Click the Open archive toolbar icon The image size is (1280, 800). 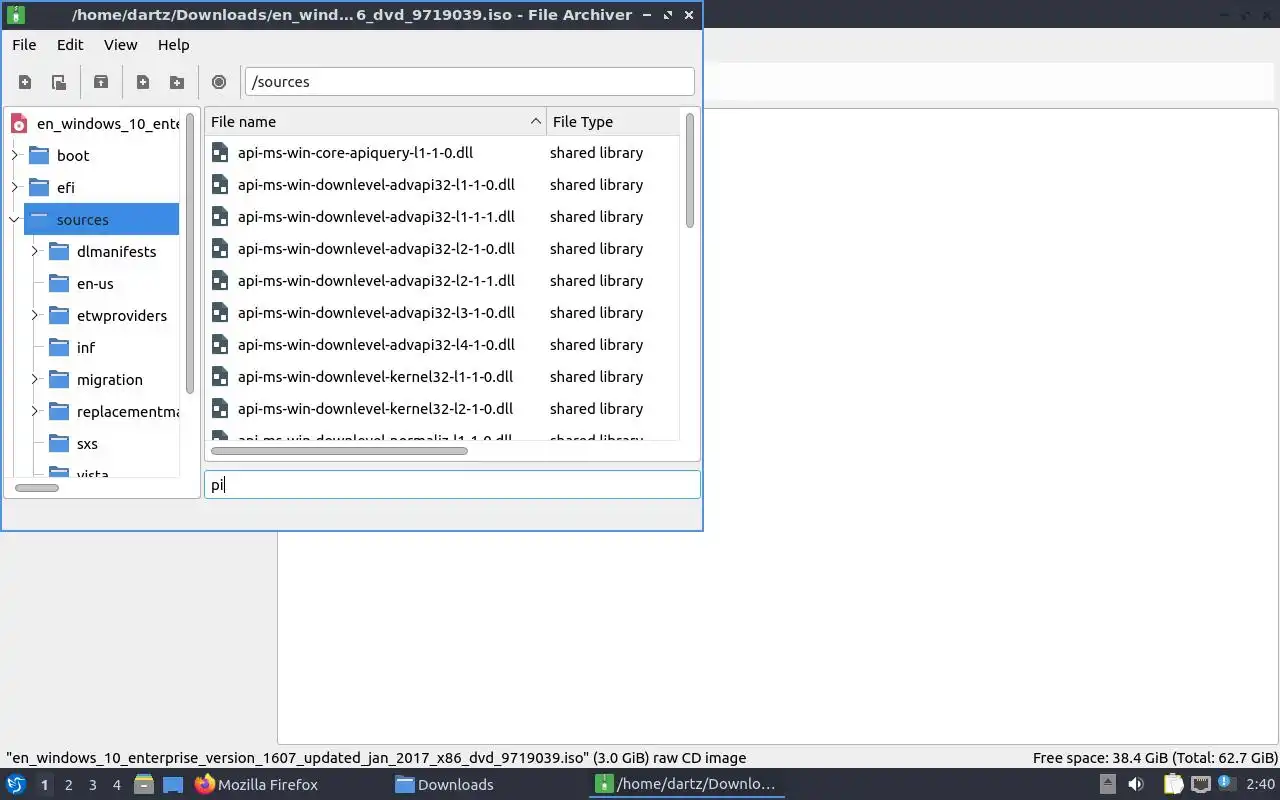tap(59, 82)
